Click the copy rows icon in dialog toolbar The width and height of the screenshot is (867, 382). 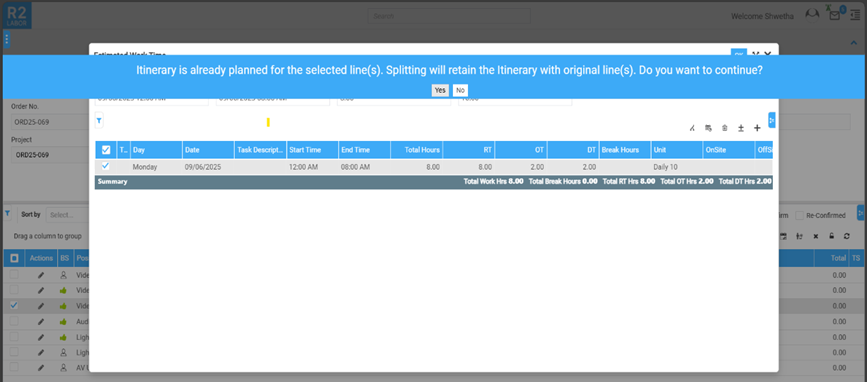pyautogui.click(x=708, y=128)
